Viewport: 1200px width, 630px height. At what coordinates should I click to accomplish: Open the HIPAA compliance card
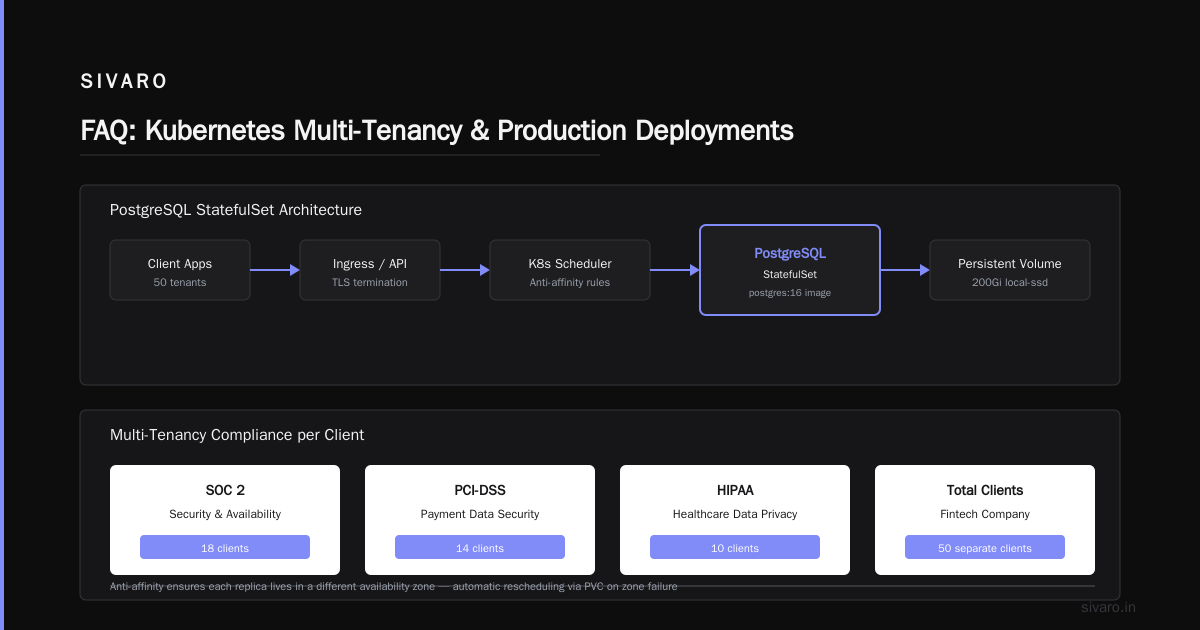[735, 520]
